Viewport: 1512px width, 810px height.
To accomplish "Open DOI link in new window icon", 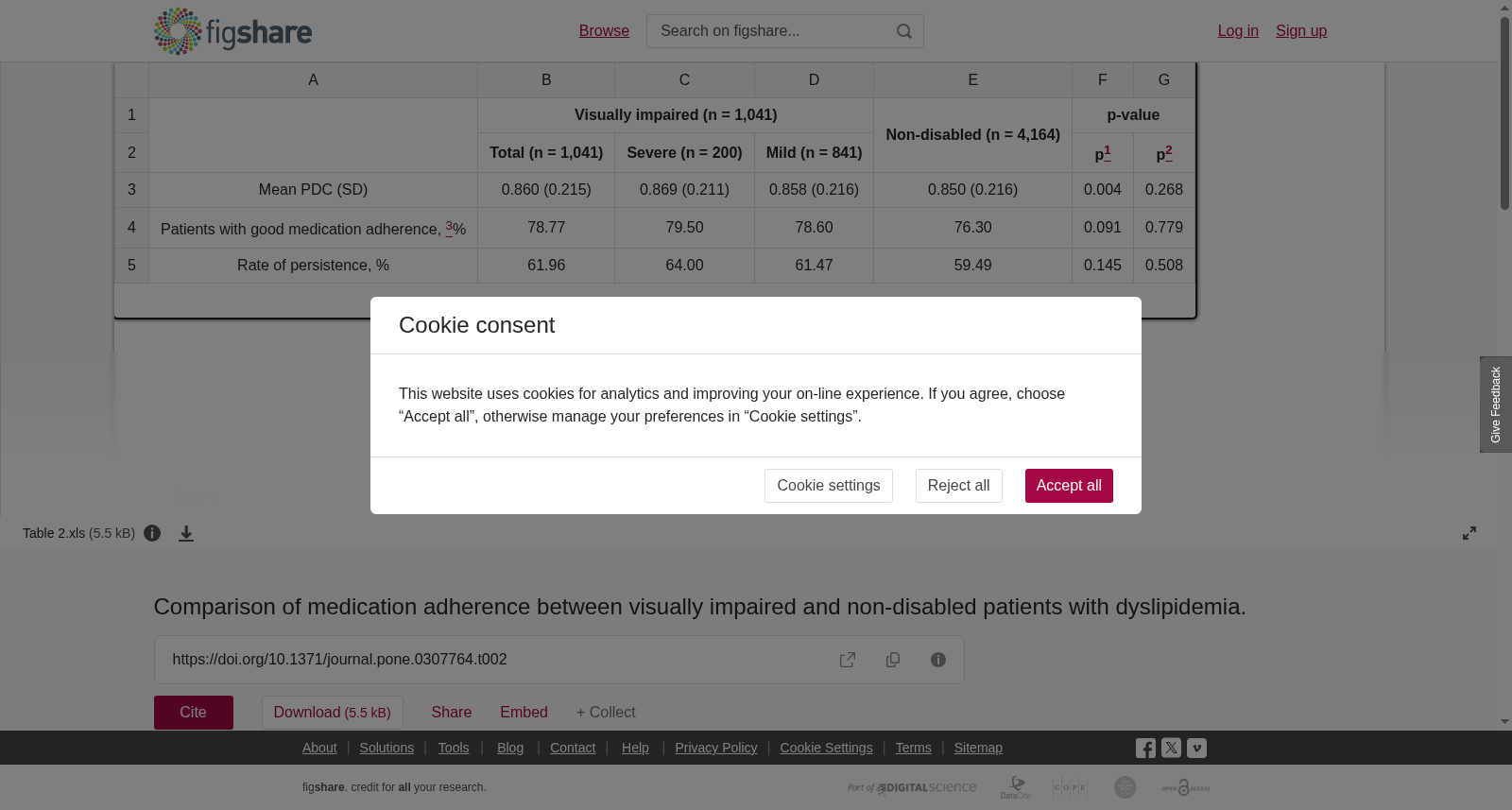I will coord(848,660).
